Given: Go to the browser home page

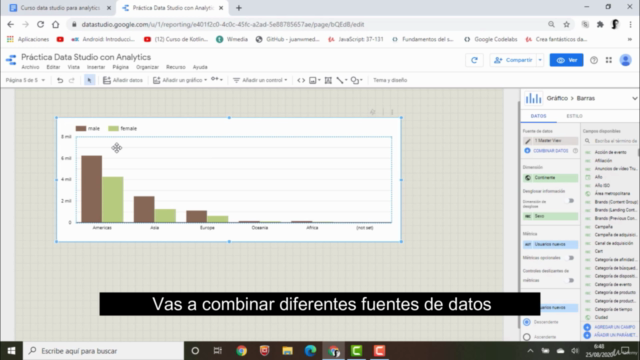Looking at the screenshot, I should coord(56,24).
